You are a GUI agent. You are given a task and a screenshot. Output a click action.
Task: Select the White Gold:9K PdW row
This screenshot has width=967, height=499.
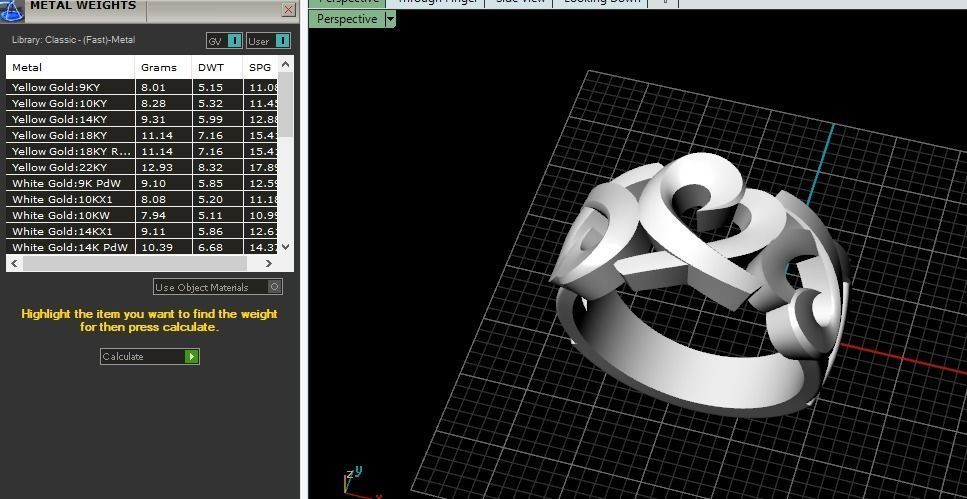[x=142, y=183]
